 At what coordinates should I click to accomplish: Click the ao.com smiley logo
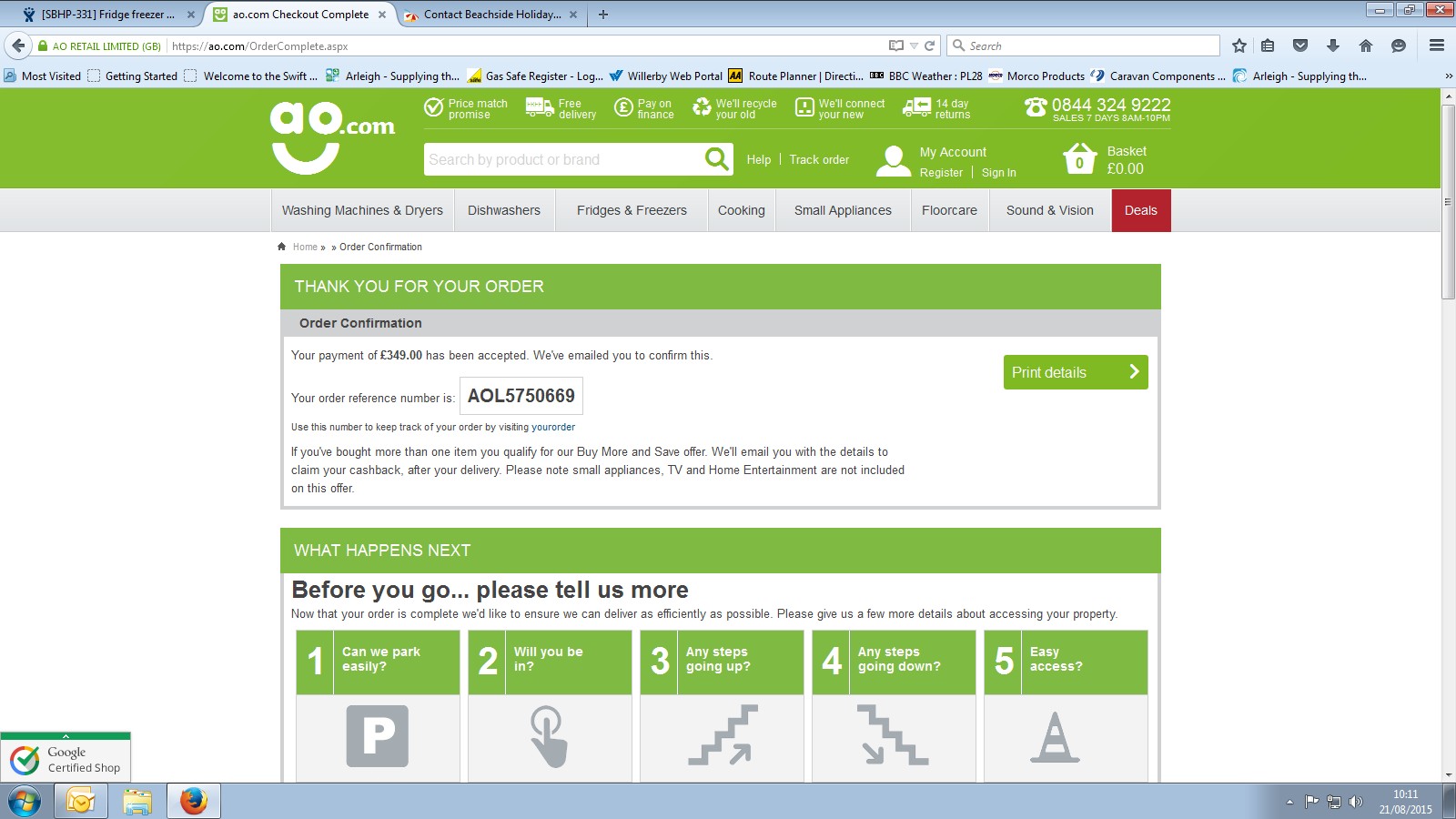332,137
